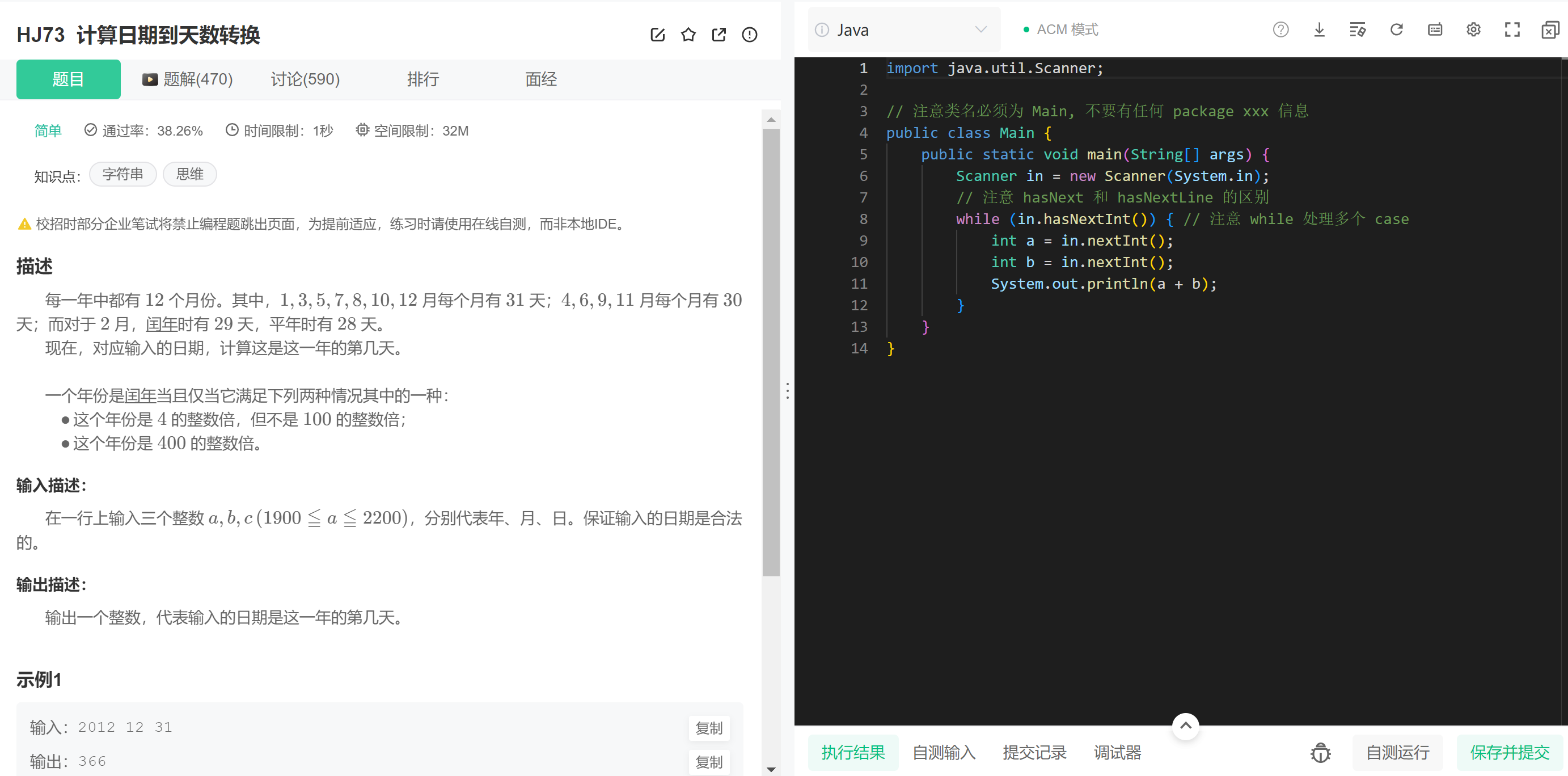This screenshot has height=776, width=1568.
Task: Click the 保存并提交 button
Action: pos(1510,753)
